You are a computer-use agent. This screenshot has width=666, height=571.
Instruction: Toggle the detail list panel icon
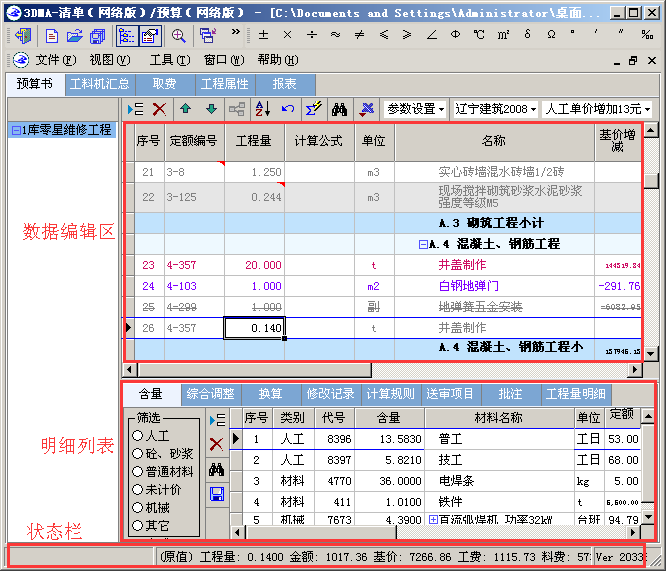click(150, 36)
